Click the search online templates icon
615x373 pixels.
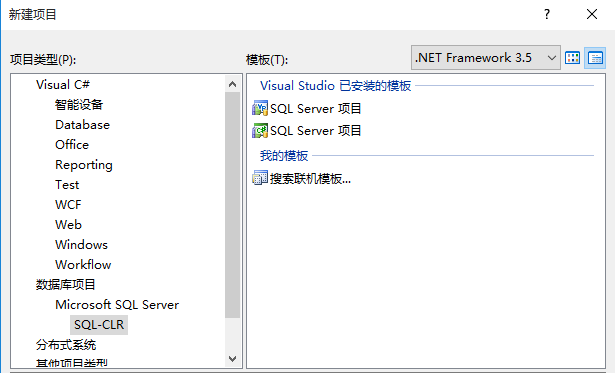click(260, 178)
